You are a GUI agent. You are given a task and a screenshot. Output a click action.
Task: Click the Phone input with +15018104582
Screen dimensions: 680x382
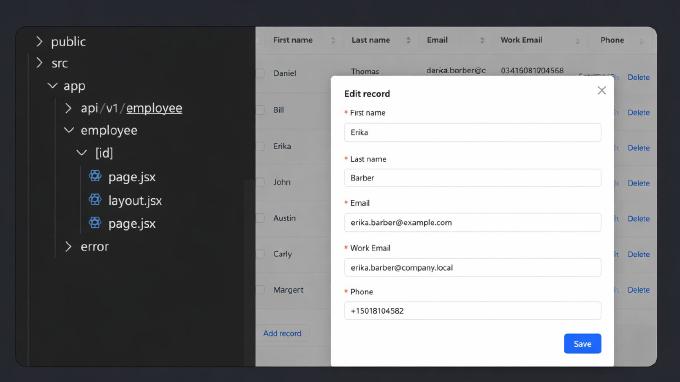tap(473, 311)
